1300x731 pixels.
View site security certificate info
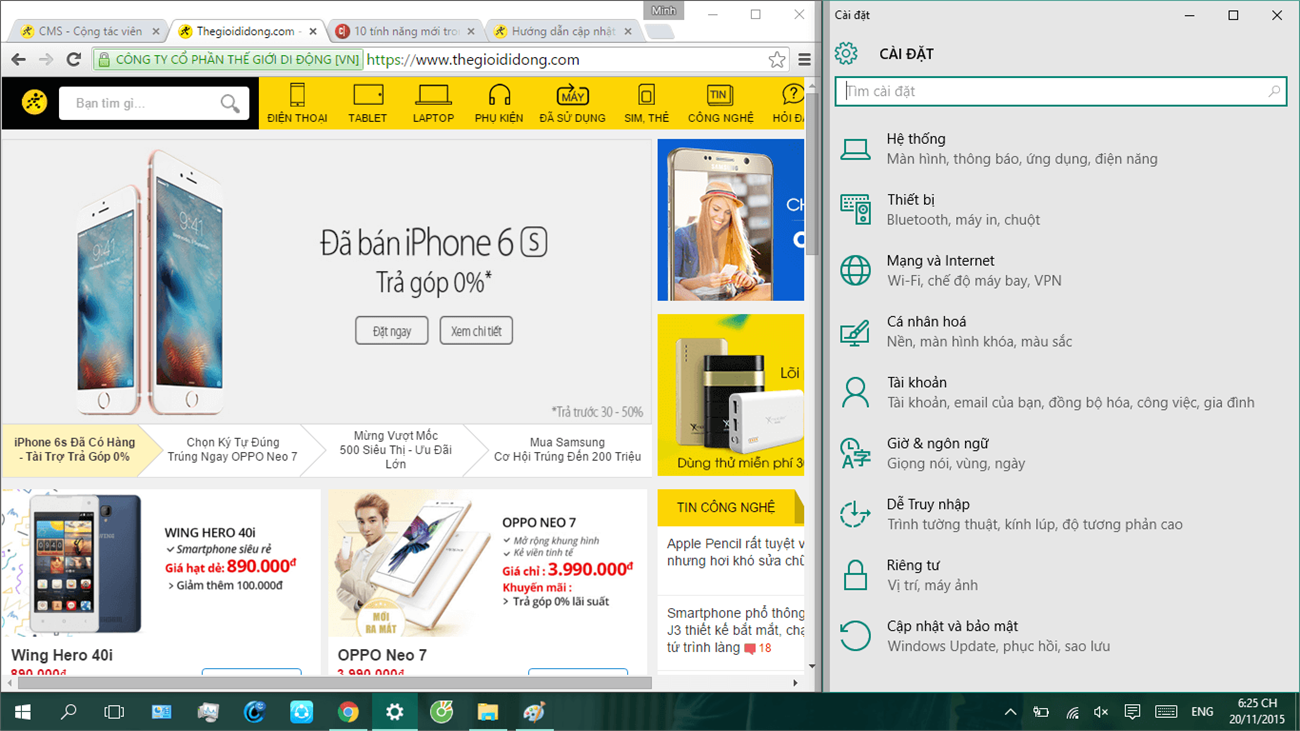(229, 60)
